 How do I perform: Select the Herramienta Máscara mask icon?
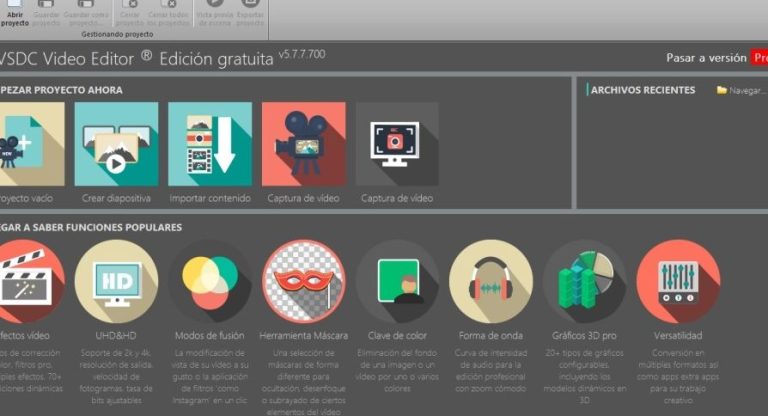304,282
